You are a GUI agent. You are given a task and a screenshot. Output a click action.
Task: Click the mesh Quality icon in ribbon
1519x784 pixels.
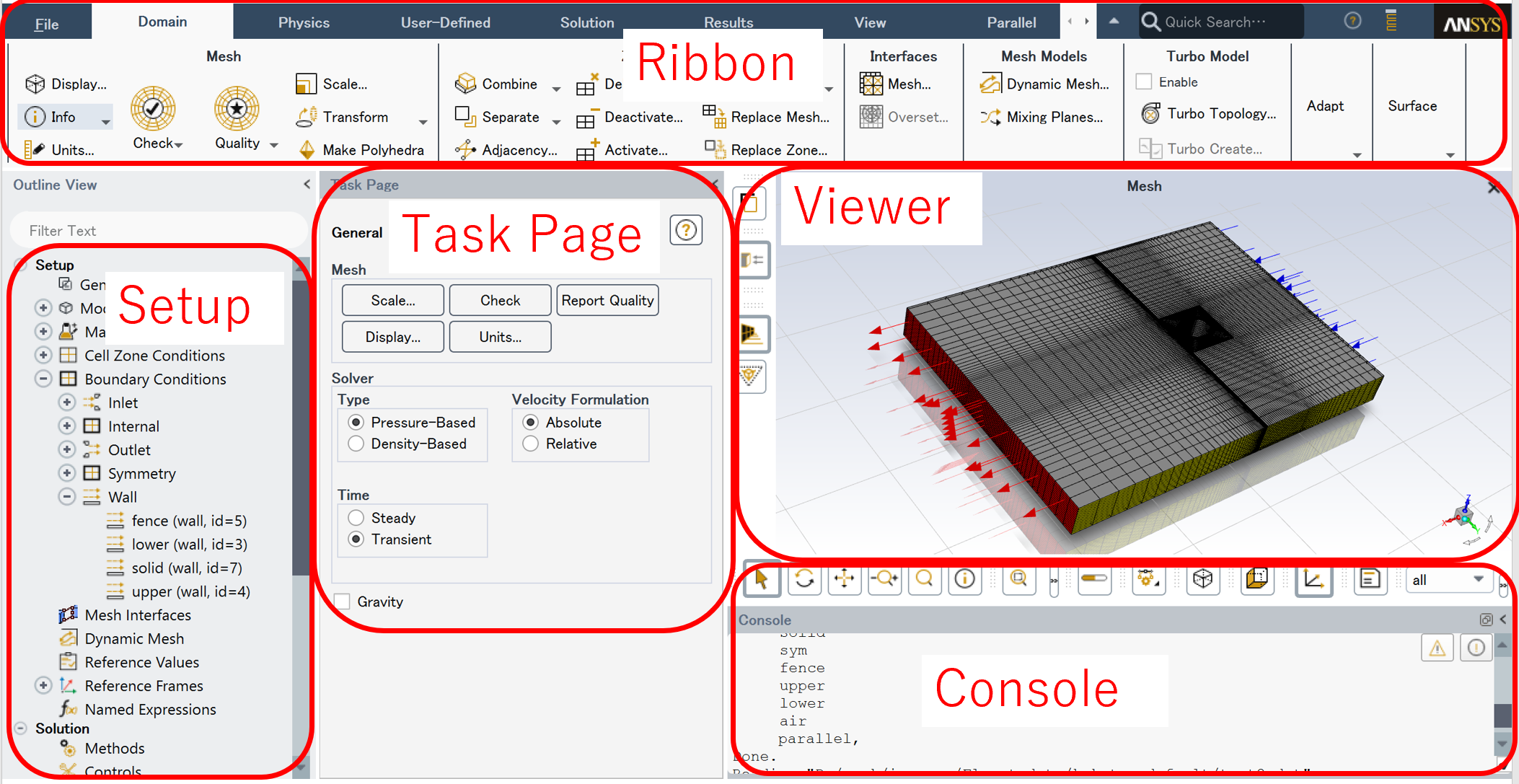pyautogui.click(x=237, y=110)
